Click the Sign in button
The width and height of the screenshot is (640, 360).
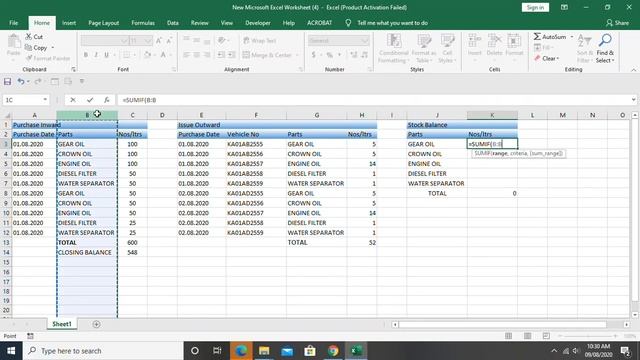click(x=535, y=7)
